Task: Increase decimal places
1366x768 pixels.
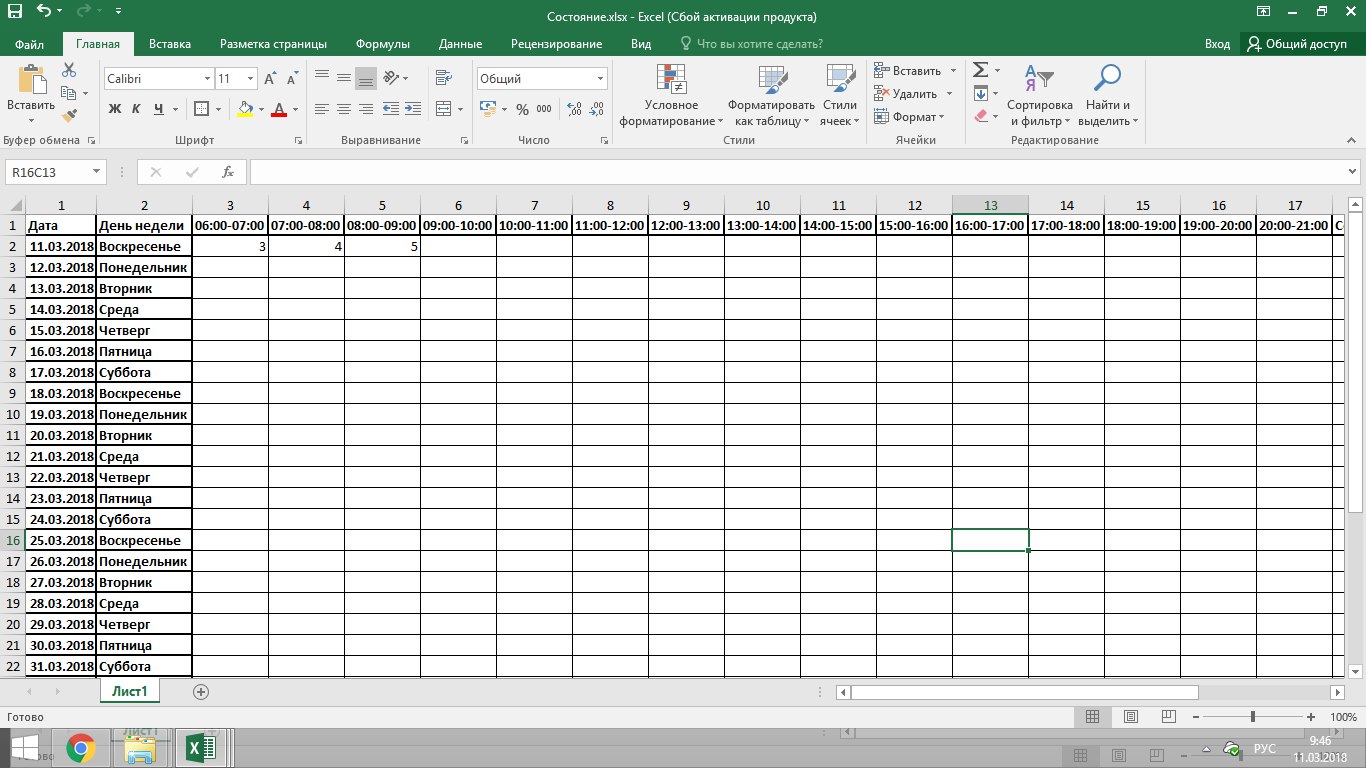Action: click(x=575, y=109)
